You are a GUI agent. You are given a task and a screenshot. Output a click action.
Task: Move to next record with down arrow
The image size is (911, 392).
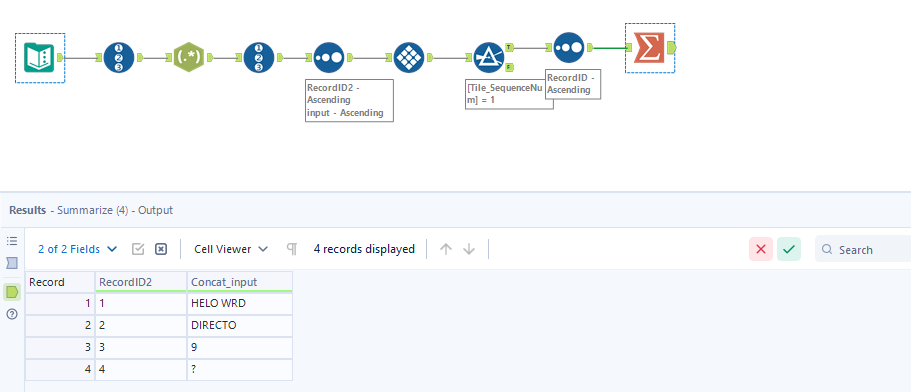[469, 249]
